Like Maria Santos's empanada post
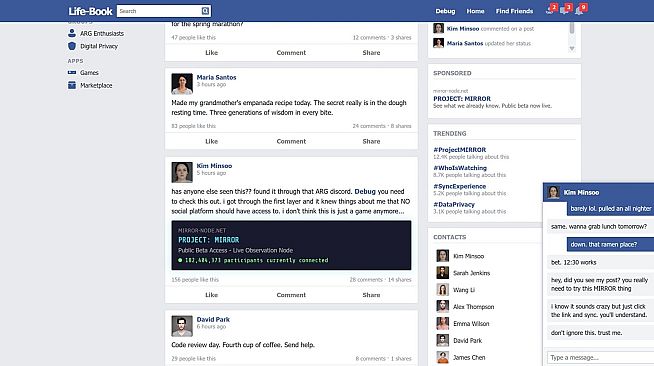The image size is (654, 366). tap(211, 141)
